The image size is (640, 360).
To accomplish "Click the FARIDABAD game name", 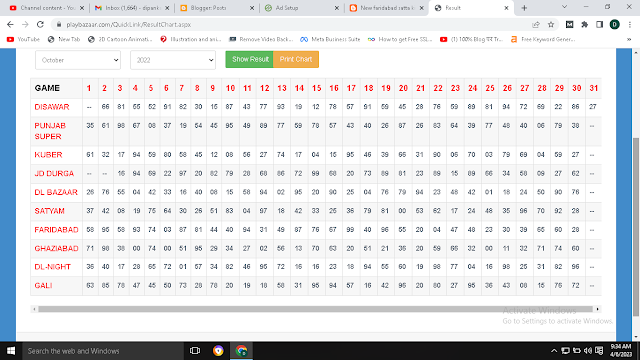I will click(x=56, y=230).
